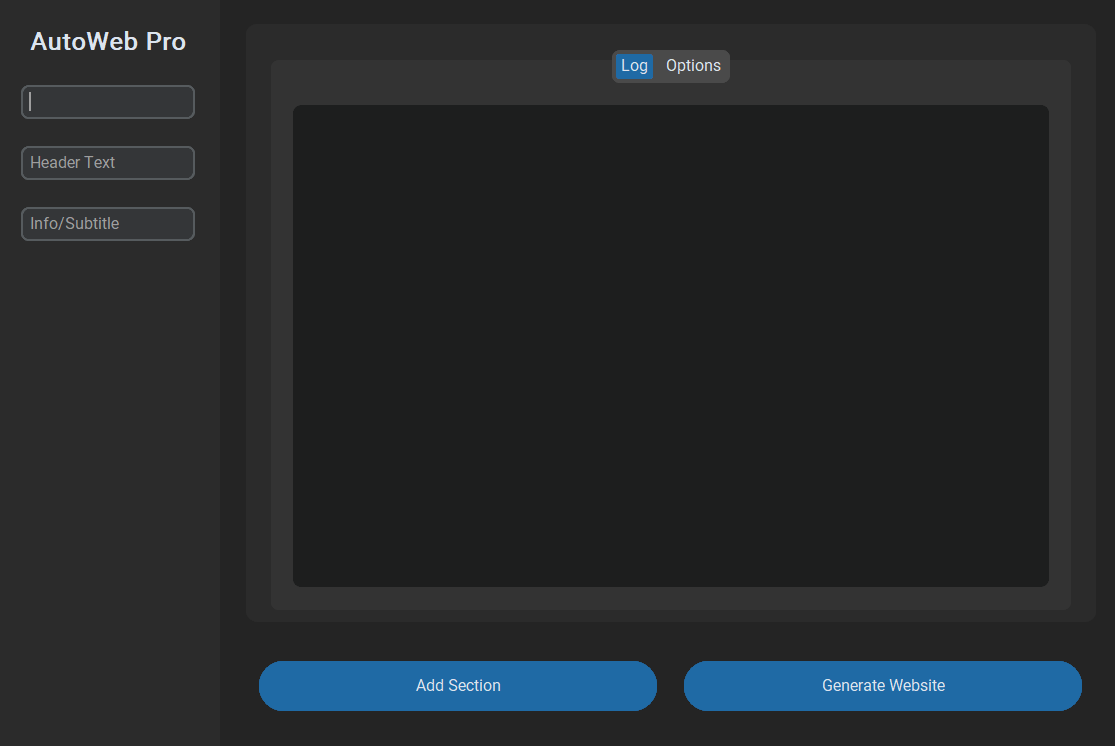Click the Info/Subtitle input field
Viewport: 1115px width, 746px height.
(108, 224)
